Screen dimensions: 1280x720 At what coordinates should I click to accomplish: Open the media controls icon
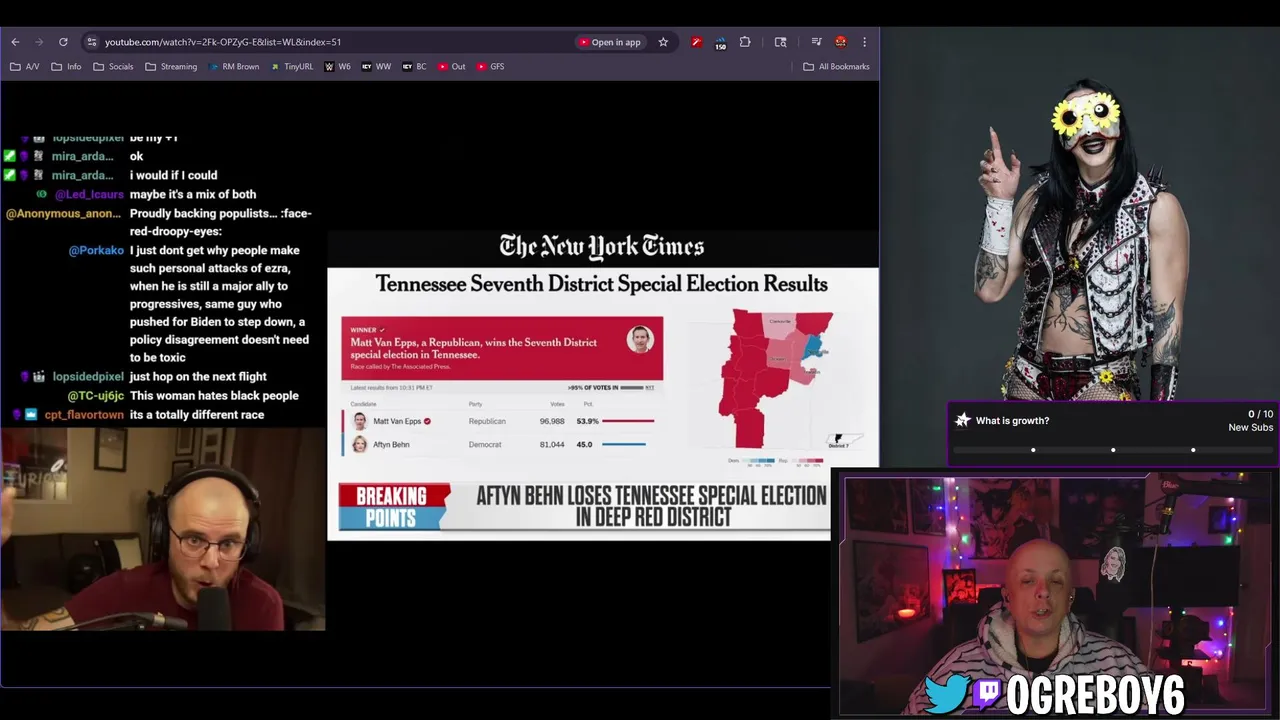(x=817, y=42)
